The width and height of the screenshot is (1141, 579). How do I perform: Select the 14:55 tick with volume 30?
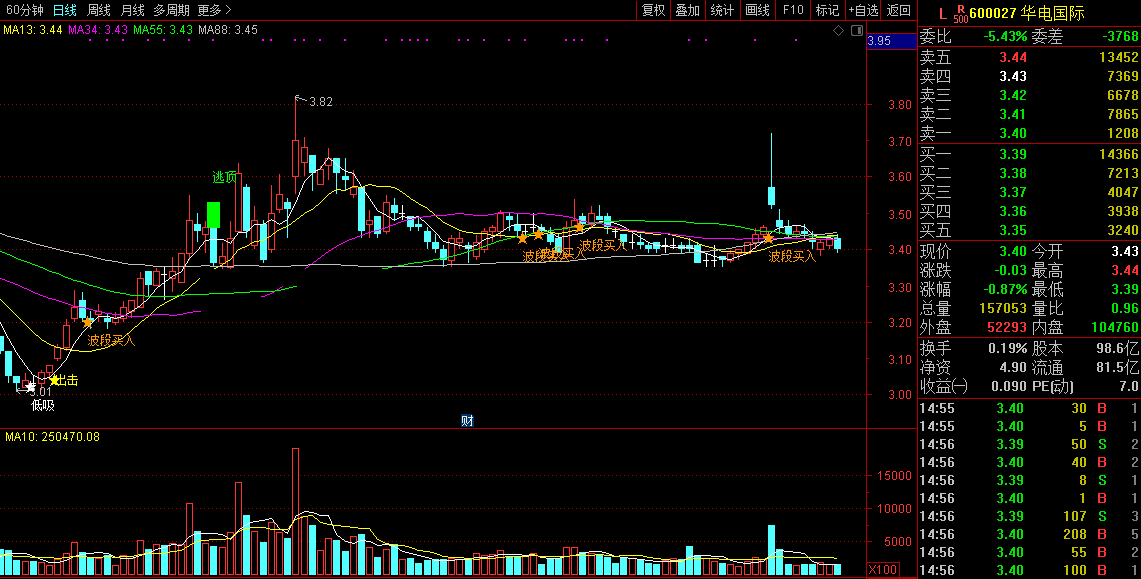1029,408
